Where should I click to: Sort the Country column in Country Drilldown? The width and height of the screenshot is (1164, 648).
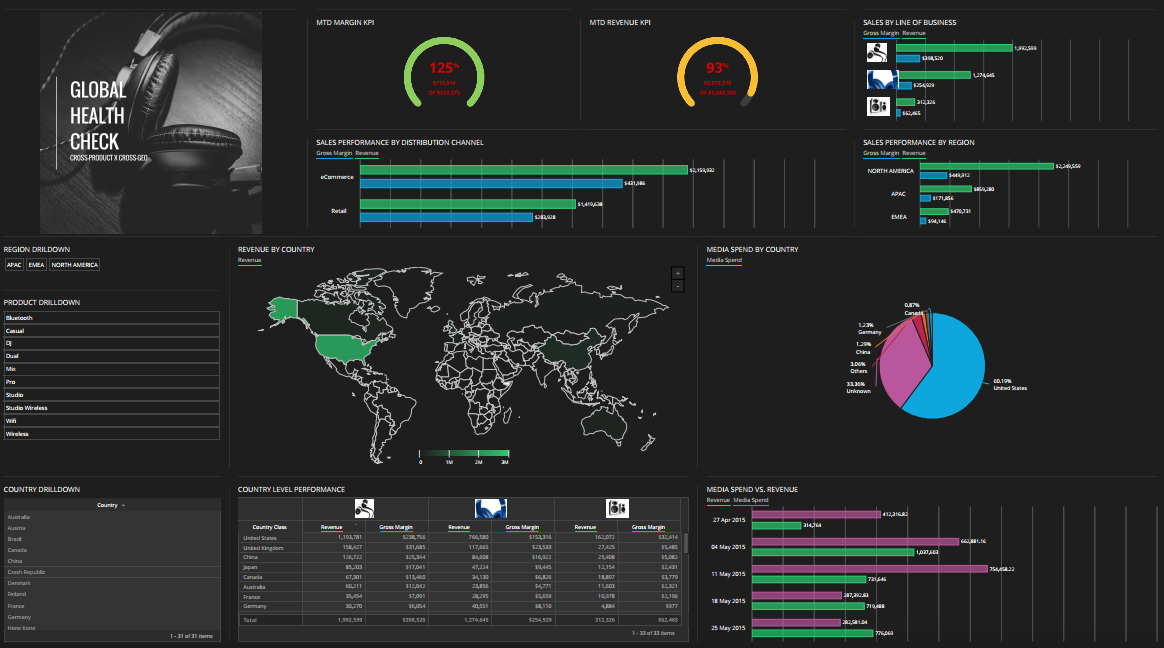111,505
